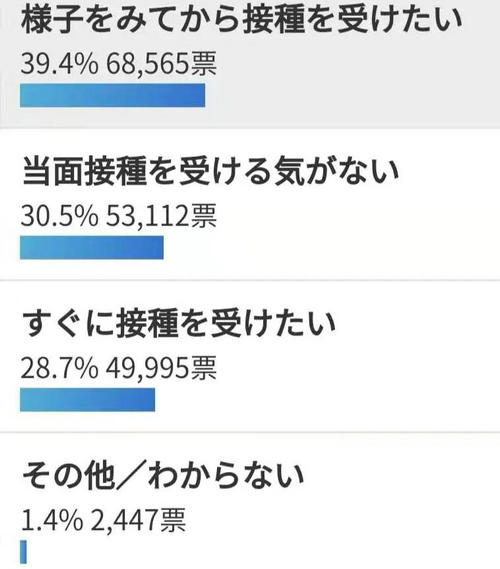
Task: Click the 30.5% 53,112票 vote count
Action: coord(119,216)
